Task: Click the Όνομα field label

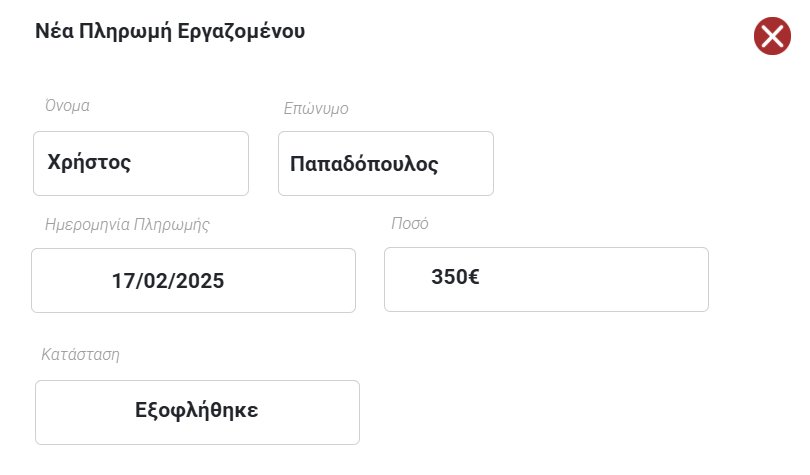Action: [x=68, y=105]
